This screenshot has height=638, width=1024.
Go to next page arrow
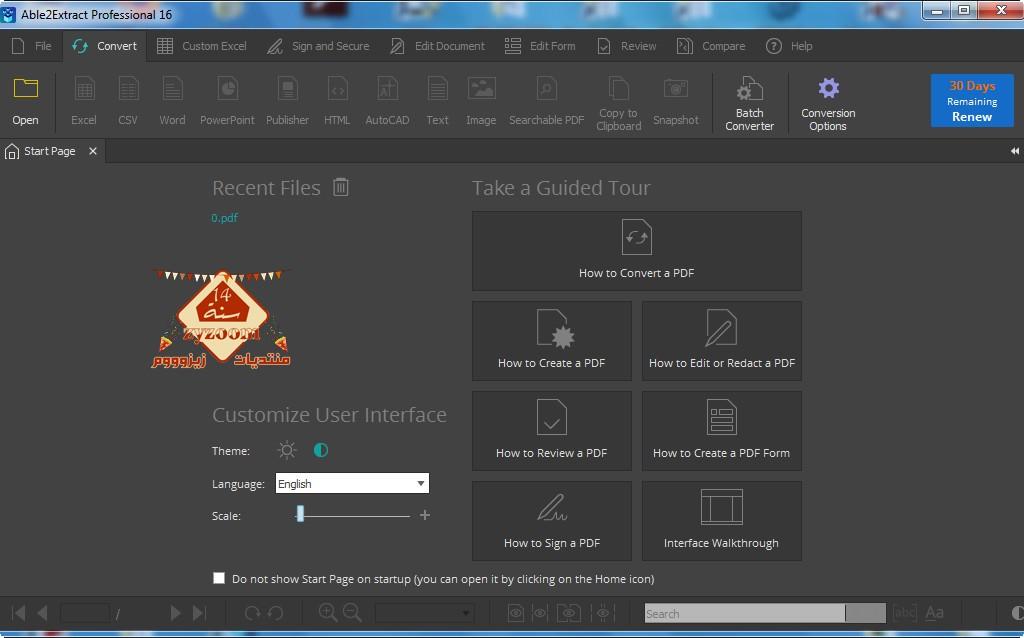[x=175, y=613]
